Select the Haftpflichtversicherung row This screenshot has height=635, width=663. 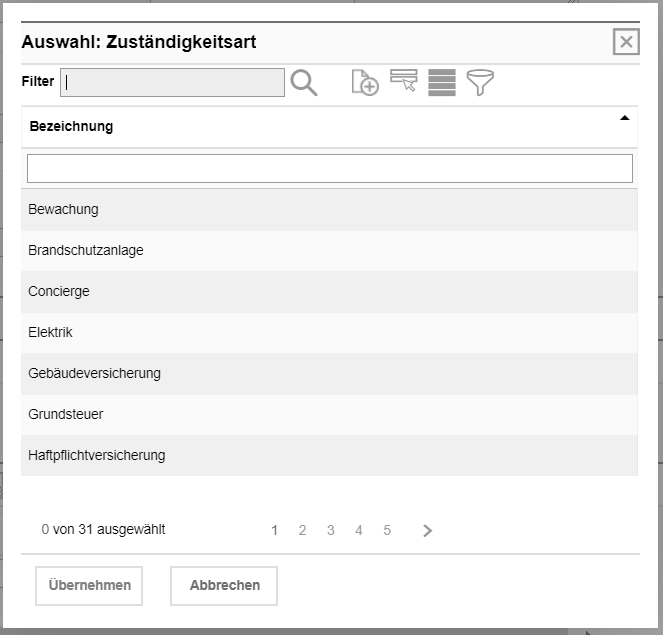[x=329, y=456]
